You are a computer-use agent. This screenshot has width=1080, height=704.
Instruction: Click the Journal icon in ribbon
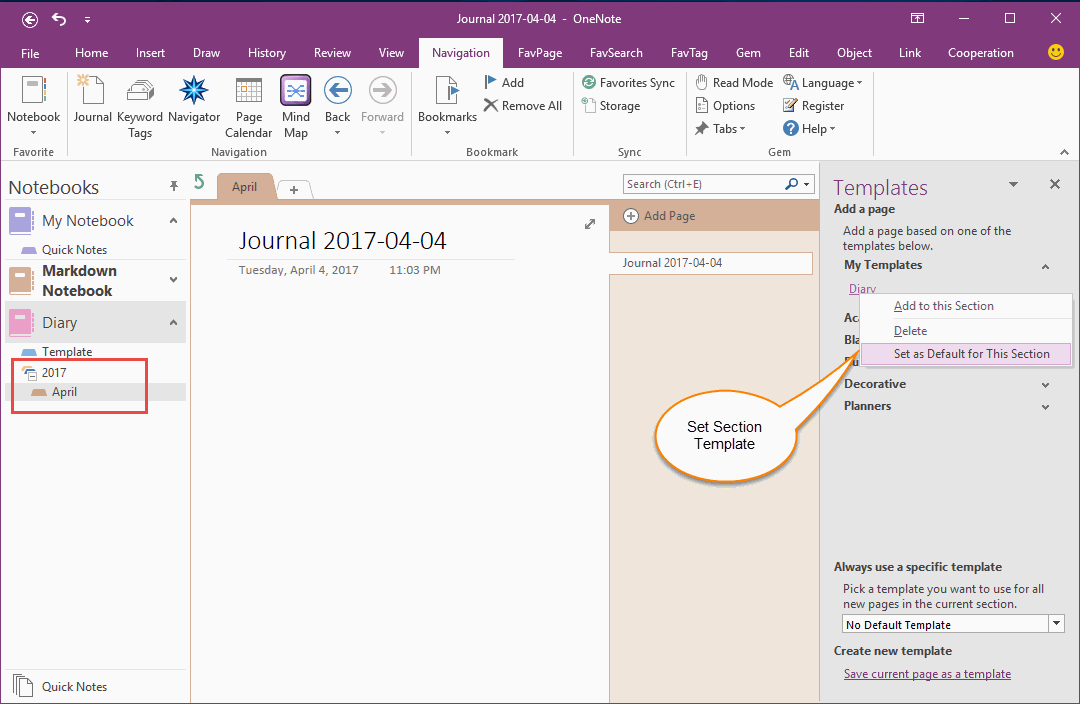[92, 100]
